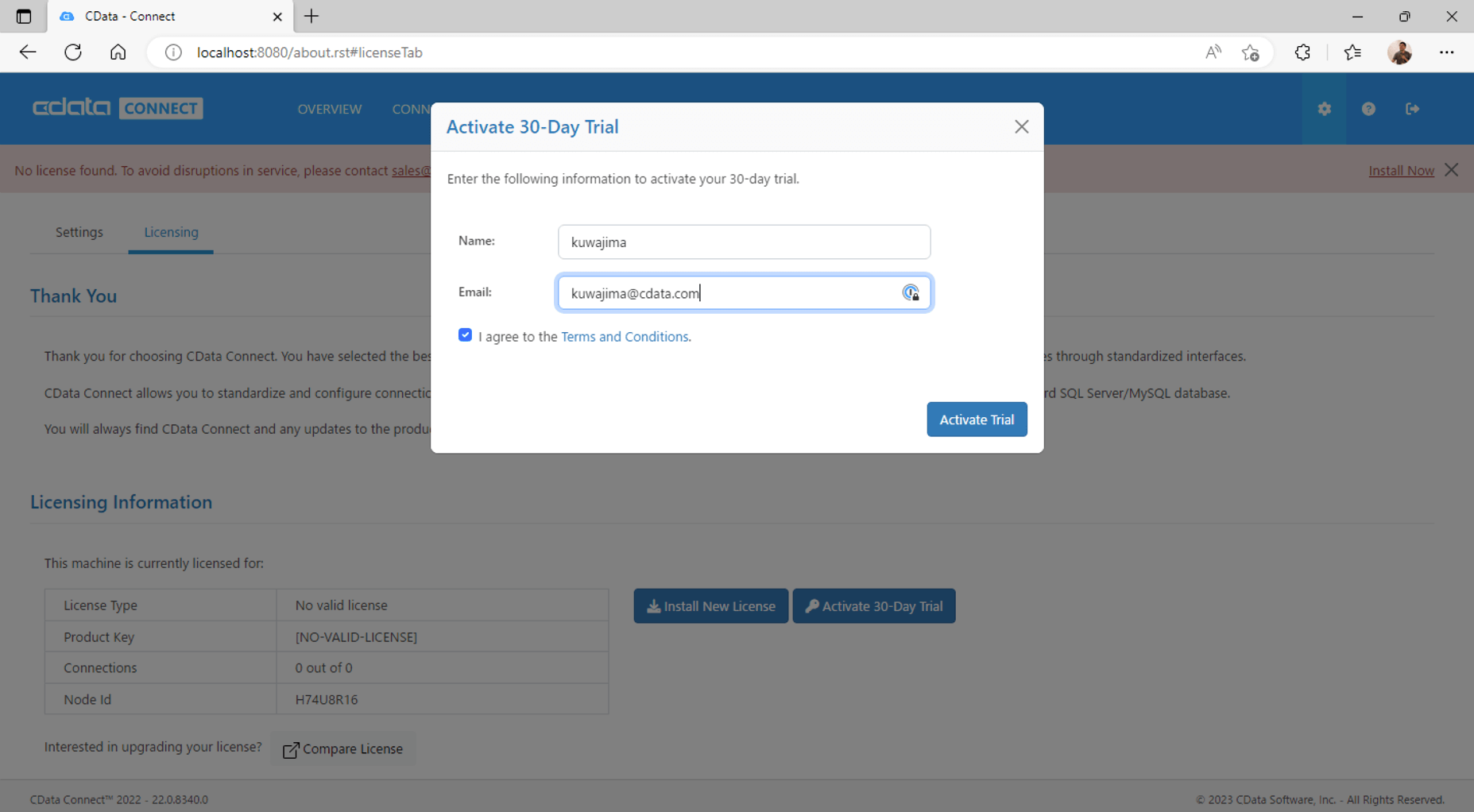The width and height of the screenshot is (1474, 812).
Task: Click the logout icon in header
Action: (x=1412, y=109)
